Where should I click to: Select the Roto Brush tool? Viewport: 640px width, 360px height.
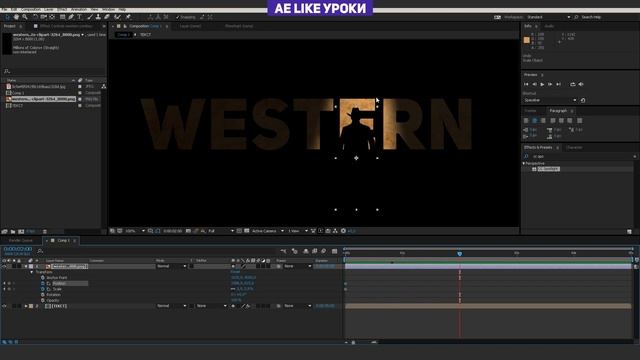click(x=118, y=17)
